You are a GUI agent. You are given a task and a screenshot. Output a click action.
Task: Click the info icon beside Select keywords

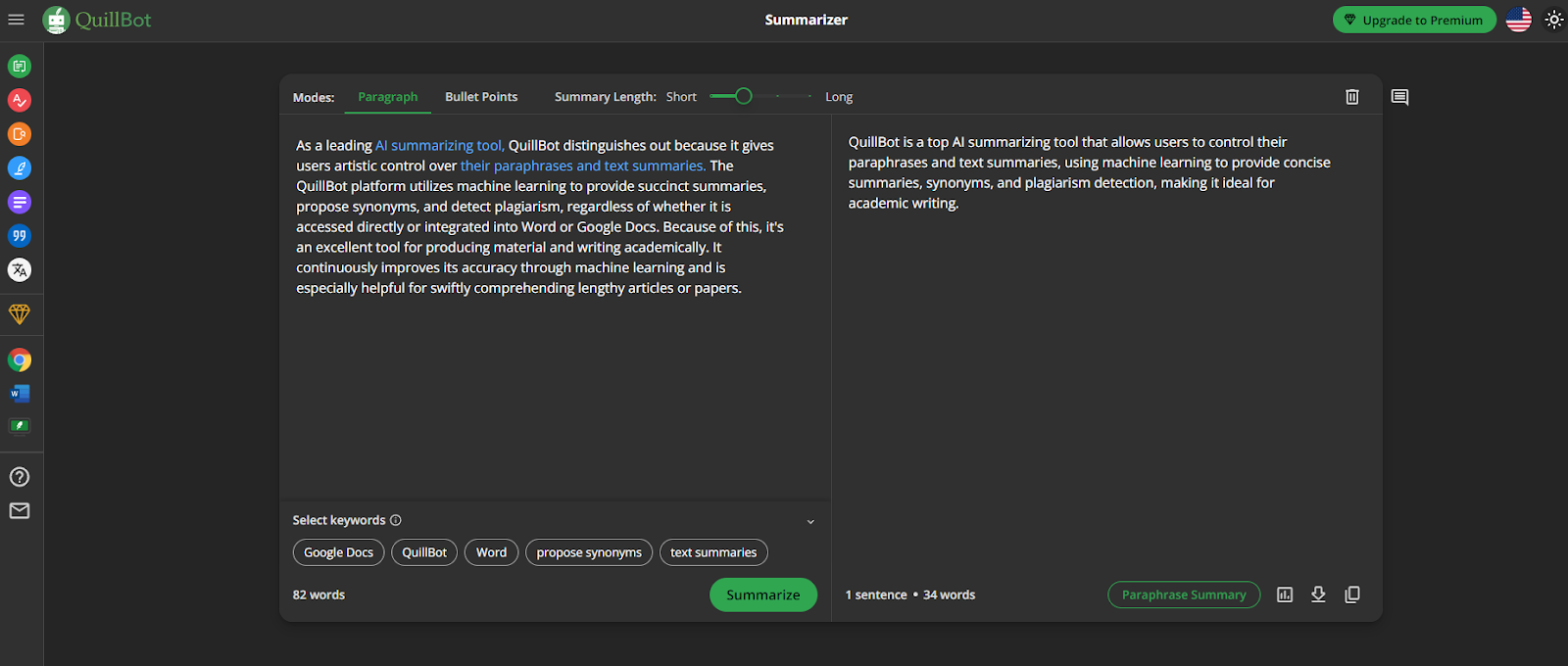pyautogui.click(x=396, y=520)
